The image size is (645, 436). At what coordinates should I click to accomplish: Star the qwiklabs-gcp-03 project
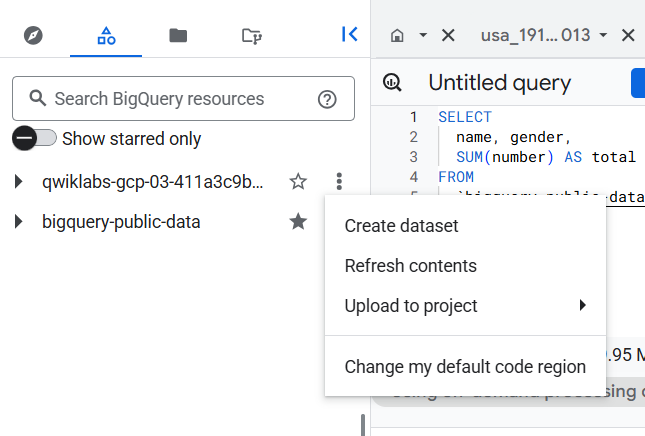(298, 181)
